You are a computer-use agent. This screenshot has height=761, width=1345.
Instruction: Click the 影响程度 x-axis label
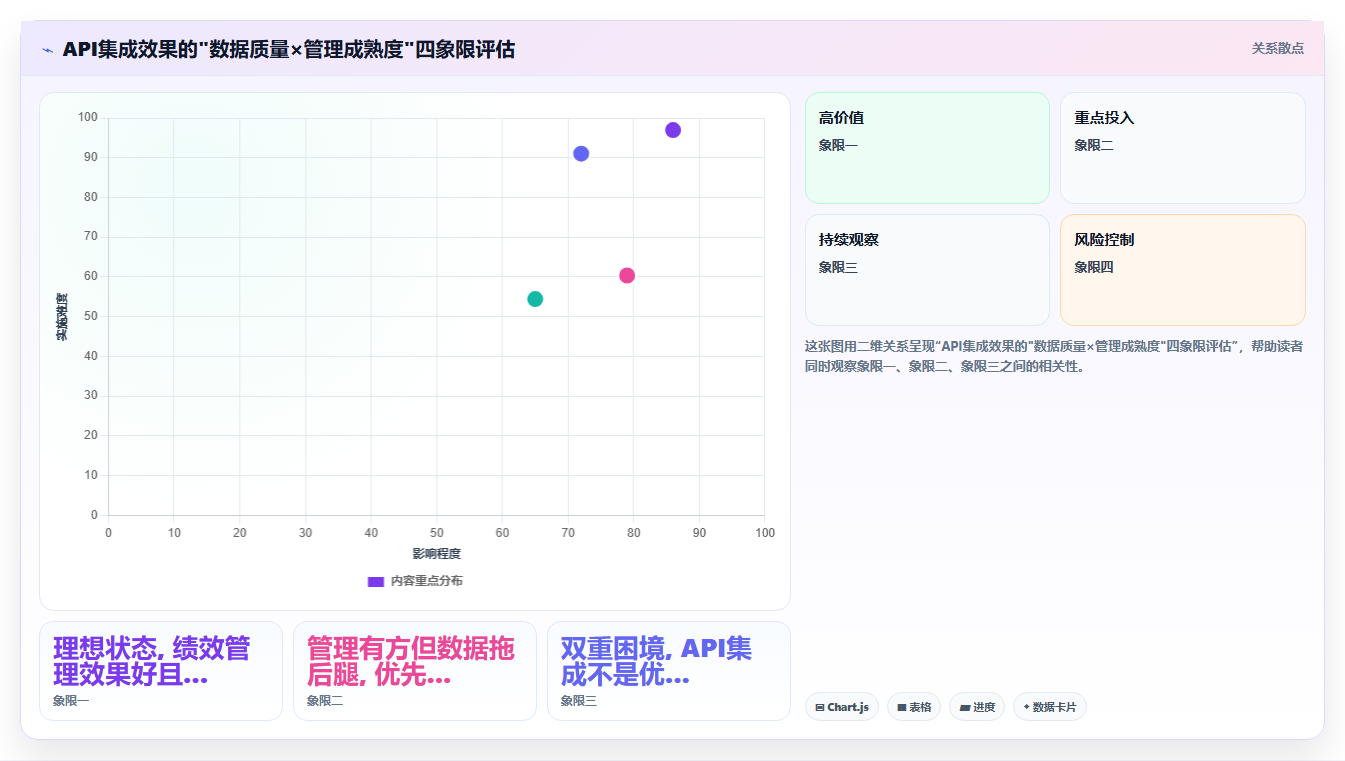click(x=436, y=554)
